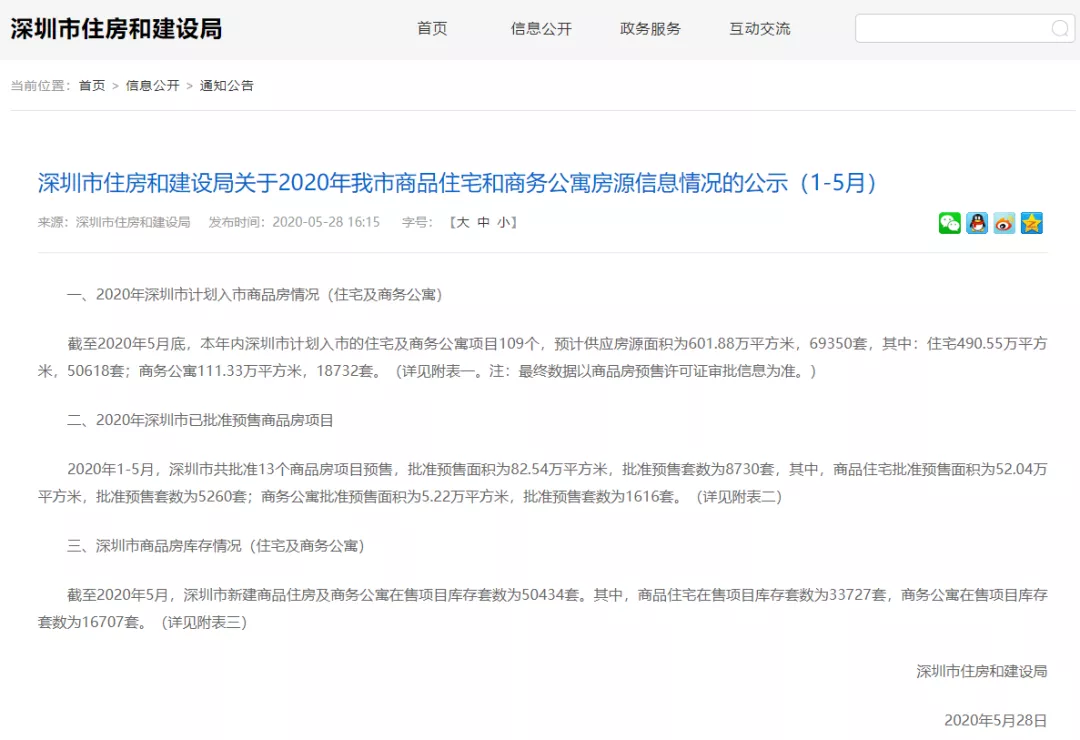Click the magnifier search icon
This screenshot has width=1080, height=740.
point(1060,29)
